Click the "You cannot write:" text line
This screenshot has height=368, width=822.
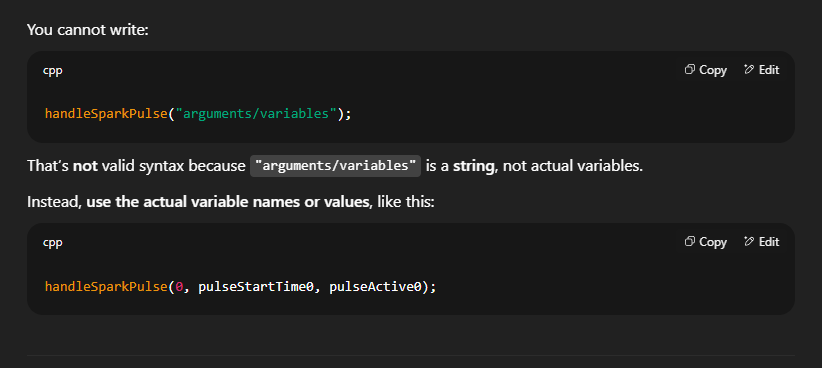88,29
